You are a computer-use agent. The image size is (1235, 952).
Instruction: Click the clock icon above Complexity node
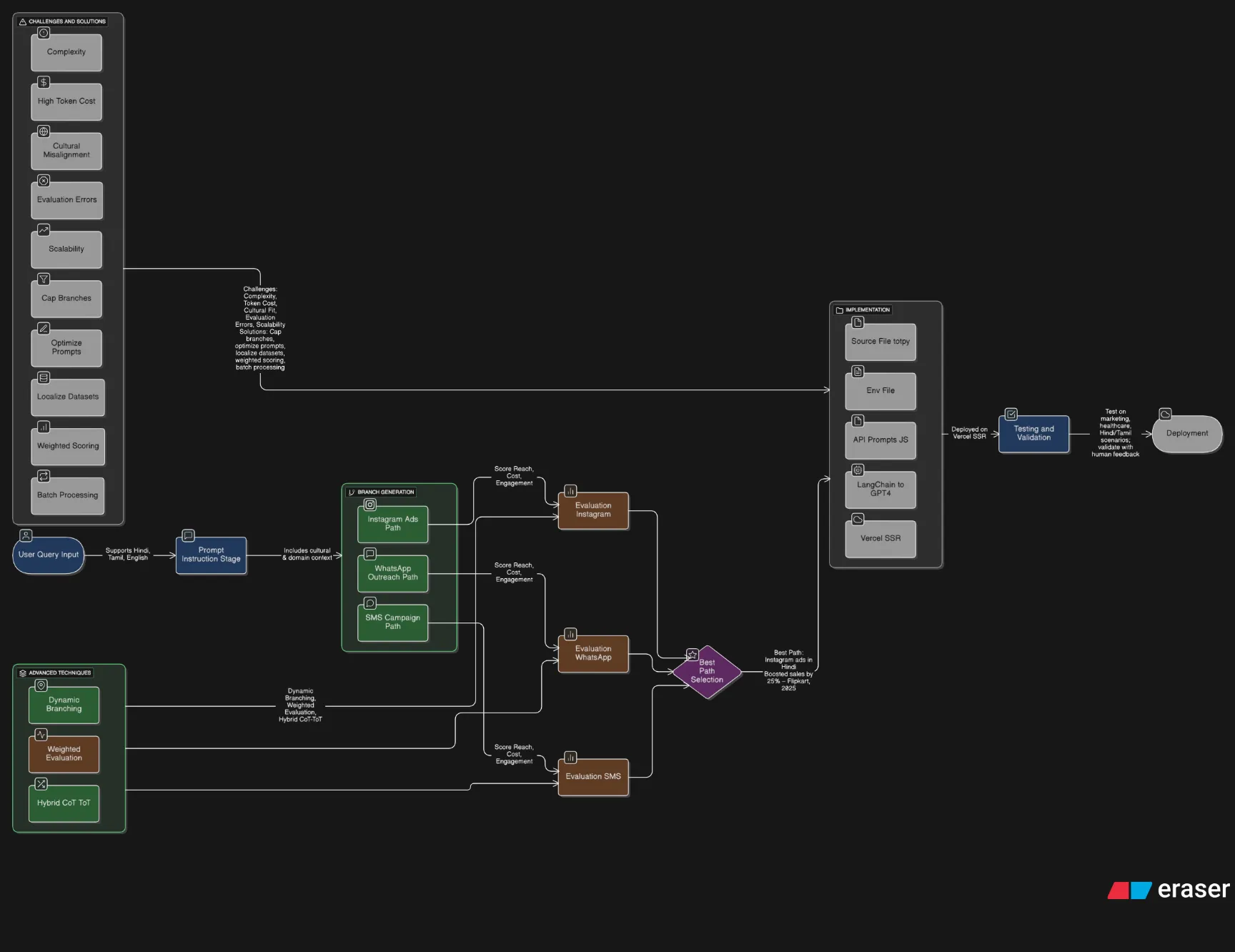coord(44,33)
